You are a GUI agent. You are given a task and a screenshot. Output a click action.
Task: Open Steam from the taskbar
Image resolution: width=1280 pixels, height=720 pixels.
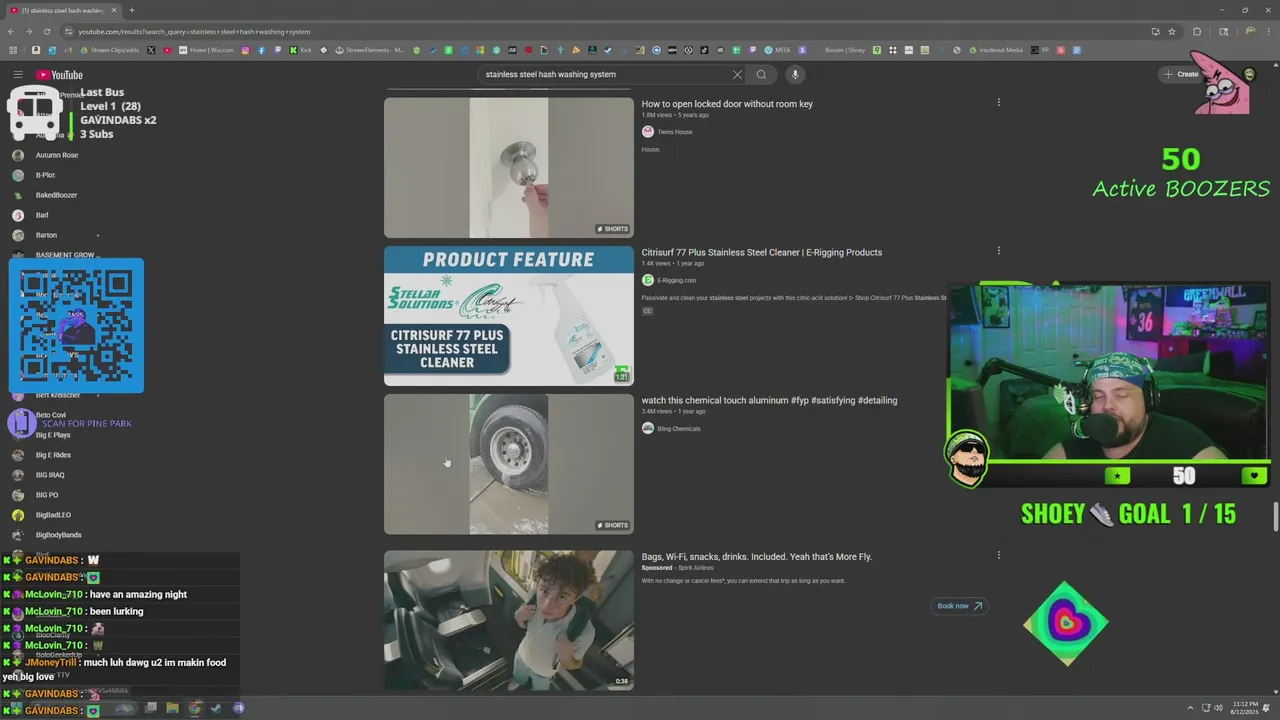pos(216,708)
